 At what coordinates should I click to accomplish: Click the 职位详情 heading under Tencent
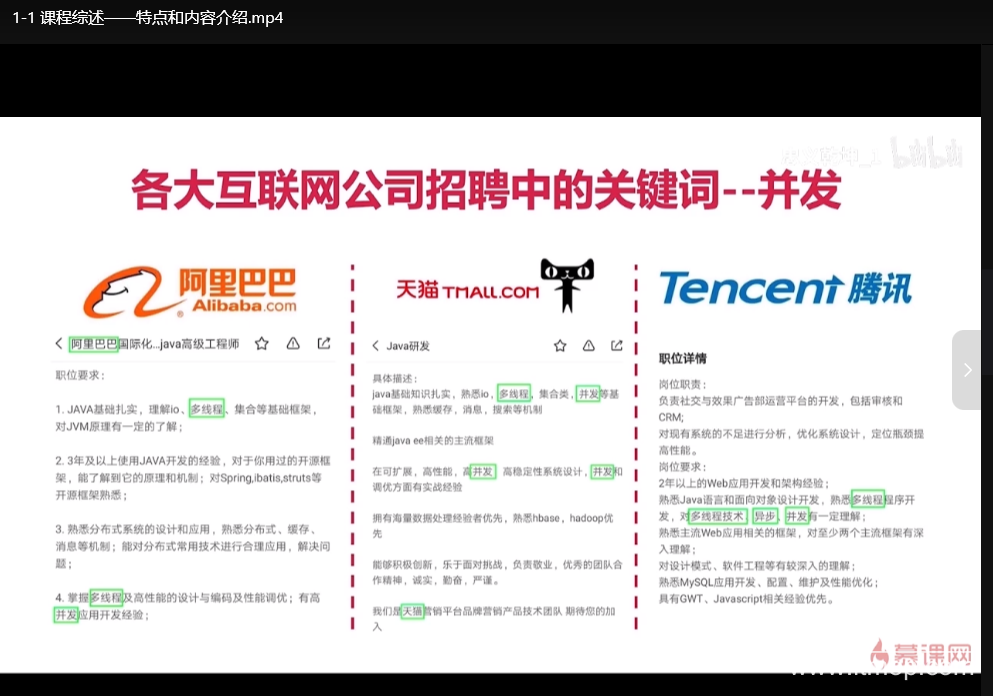[683, 358]
